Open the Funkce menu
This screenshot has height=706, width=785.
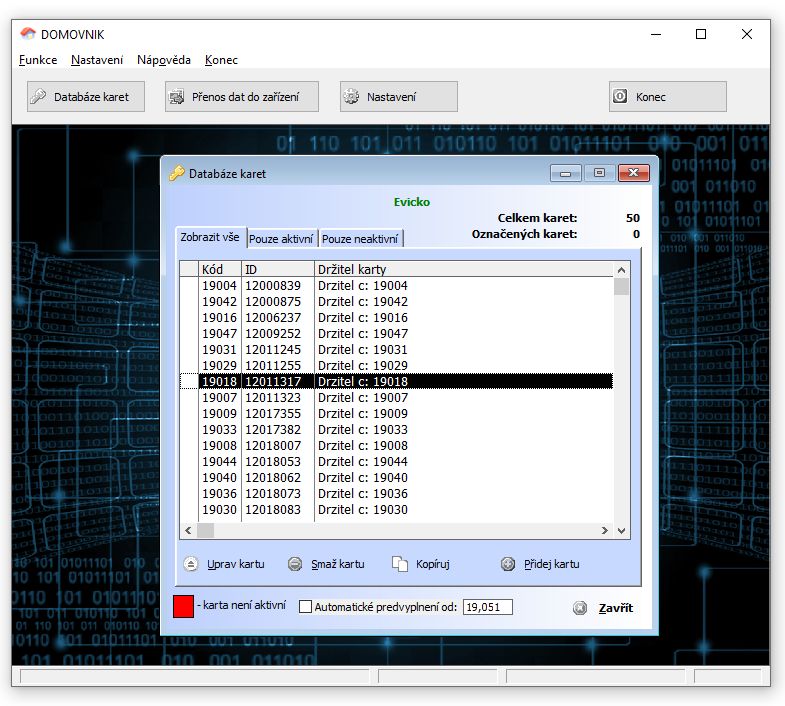38,60
